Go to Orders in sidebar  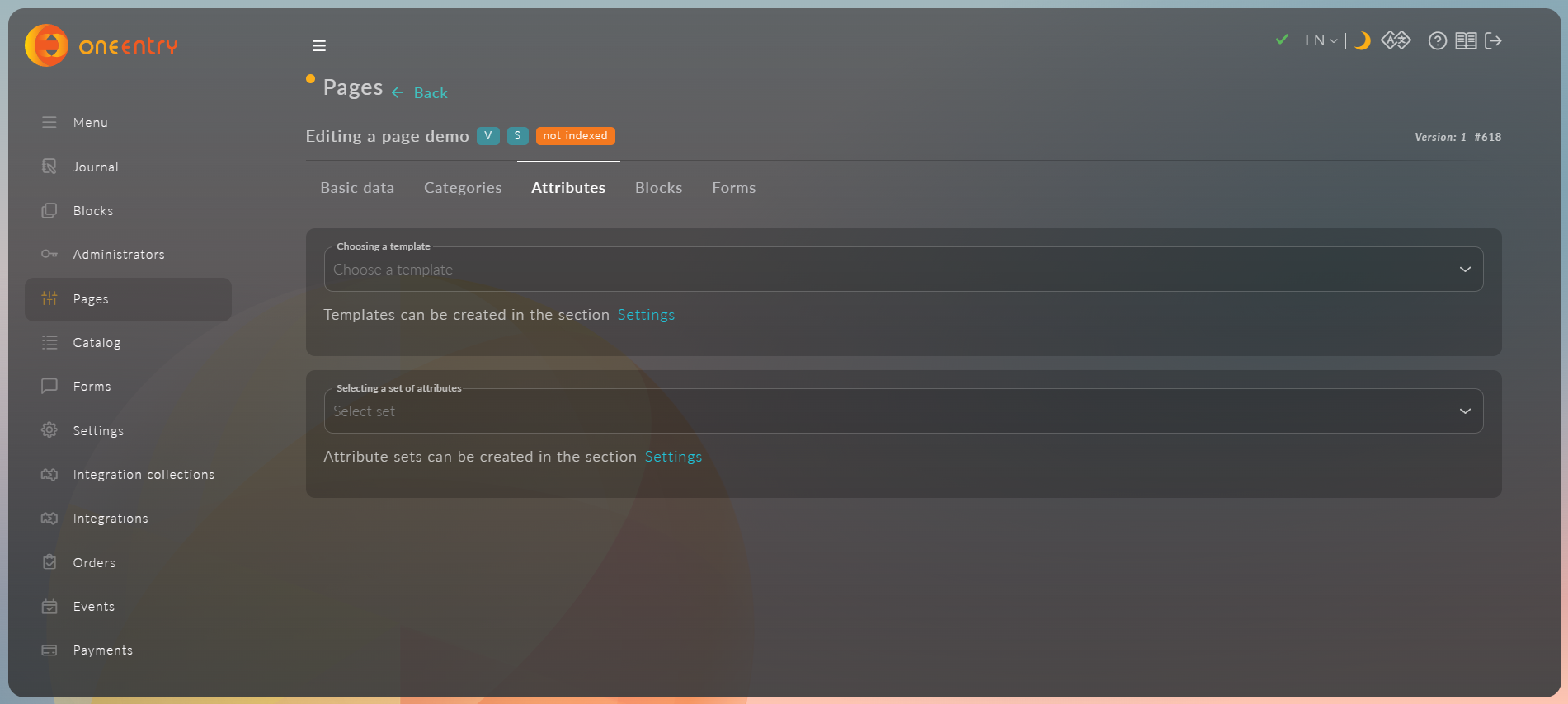point(94,563)
